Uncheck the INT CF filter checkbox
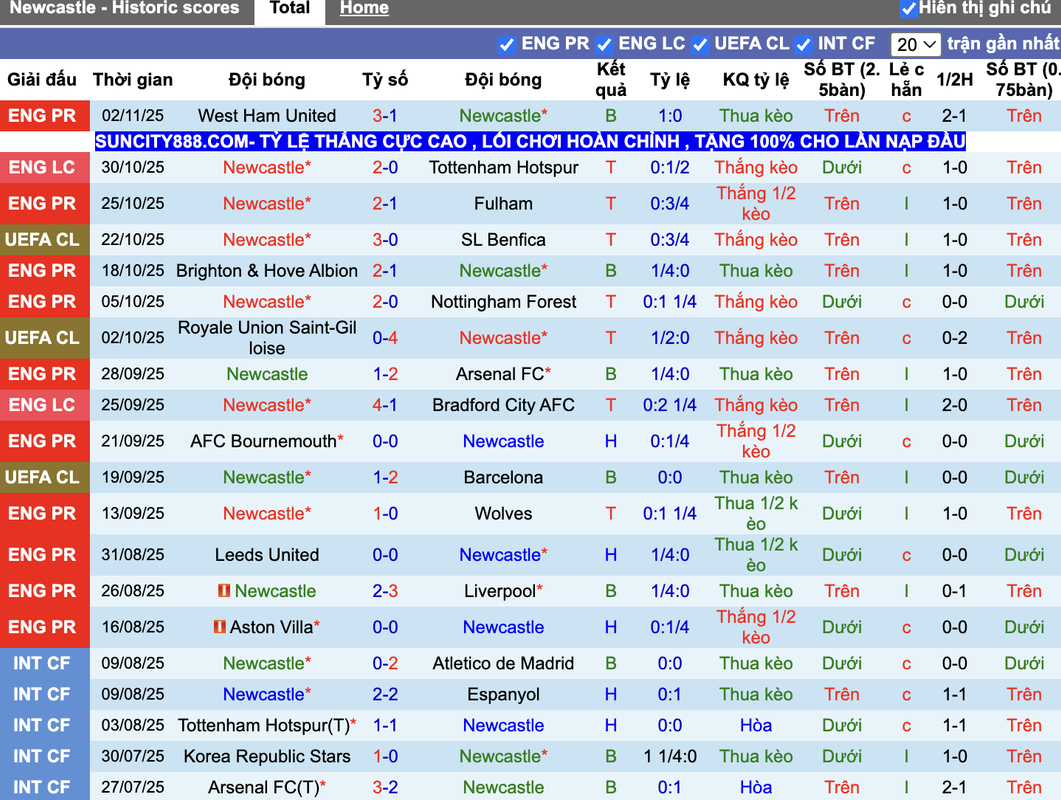Image resolution: width=1061 pixels, height=800 pixels. tap(803, 45)
